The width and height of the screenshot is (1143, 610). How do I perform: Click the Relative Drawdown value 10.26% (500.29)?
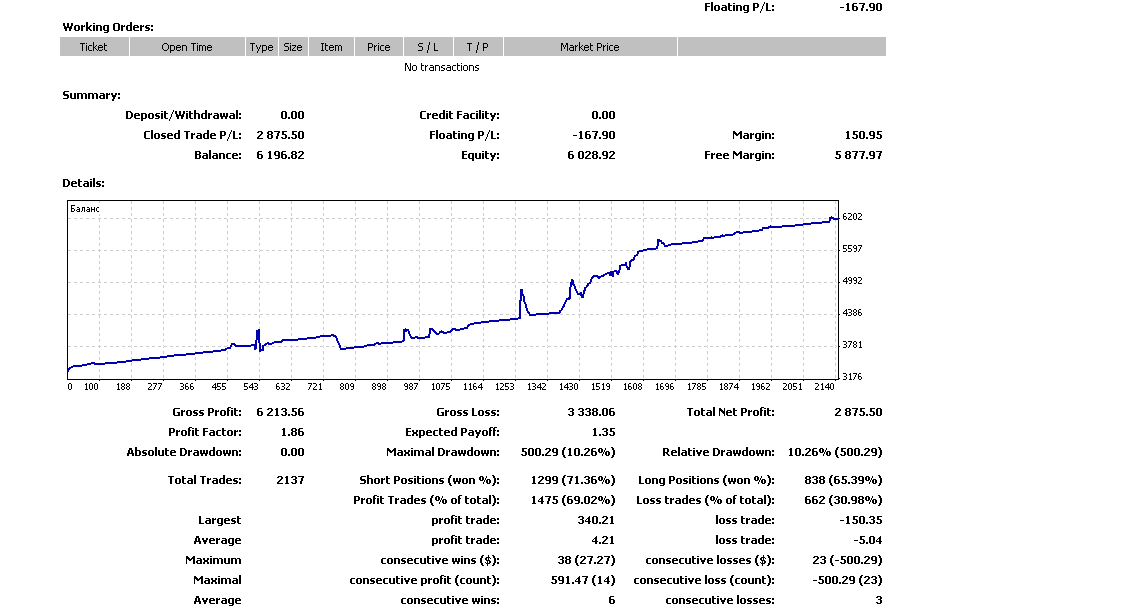tap(835, 452)
